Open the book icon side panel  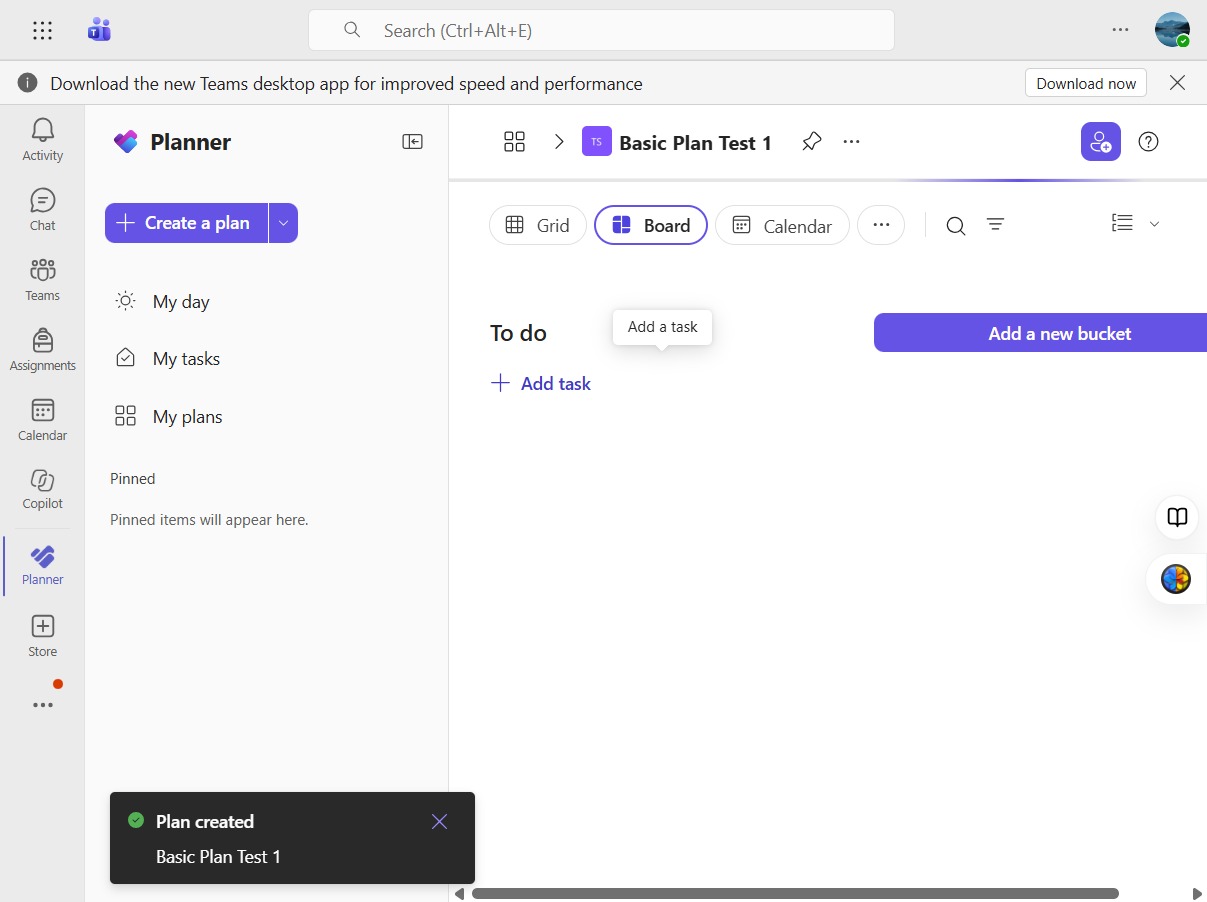click(1178, 517)
